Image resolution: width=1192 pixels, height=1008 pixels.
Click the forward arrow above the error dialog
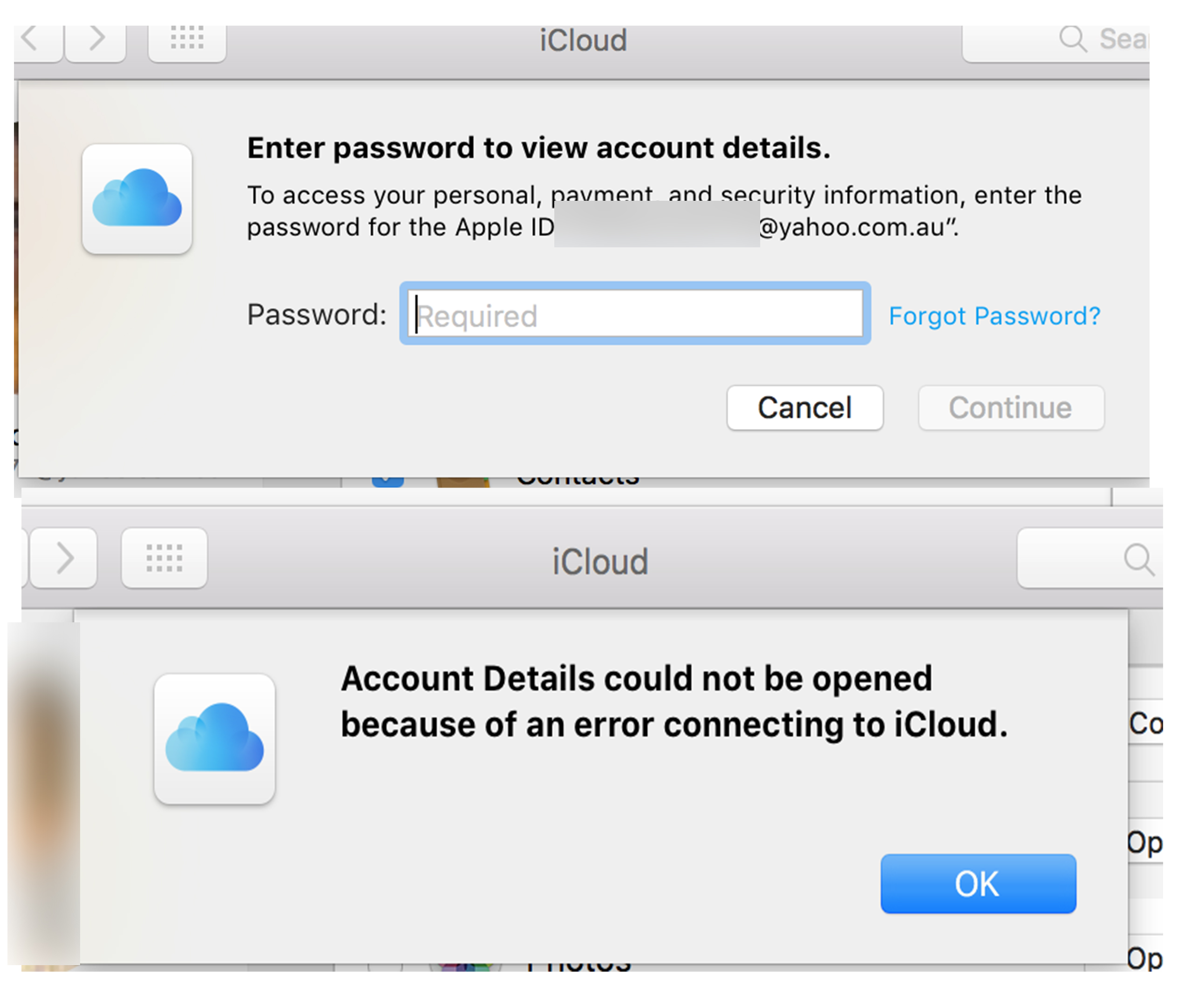[x=64, y=558]
